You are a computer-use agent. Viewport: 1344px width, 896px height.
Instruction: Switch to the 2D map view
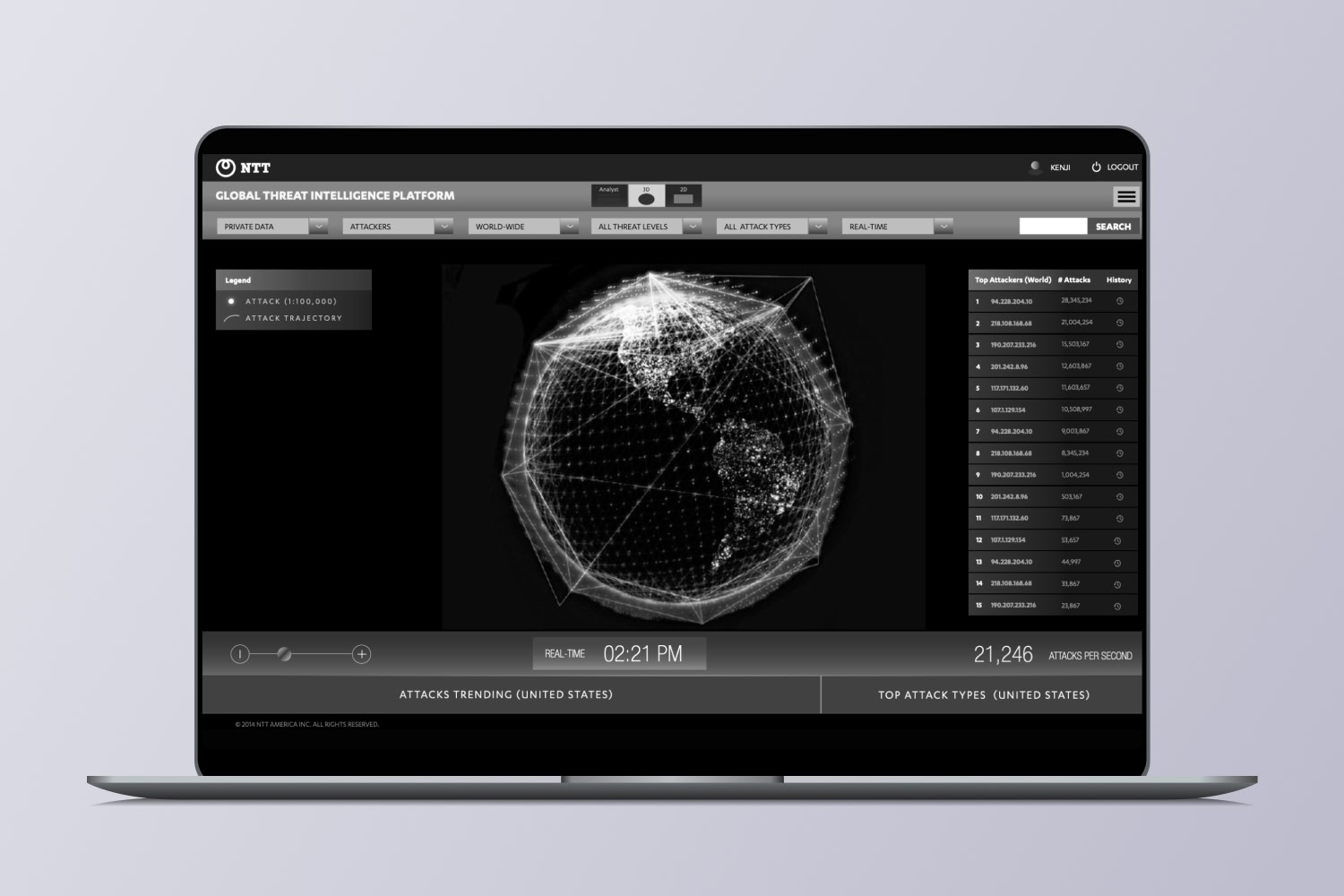684,195
